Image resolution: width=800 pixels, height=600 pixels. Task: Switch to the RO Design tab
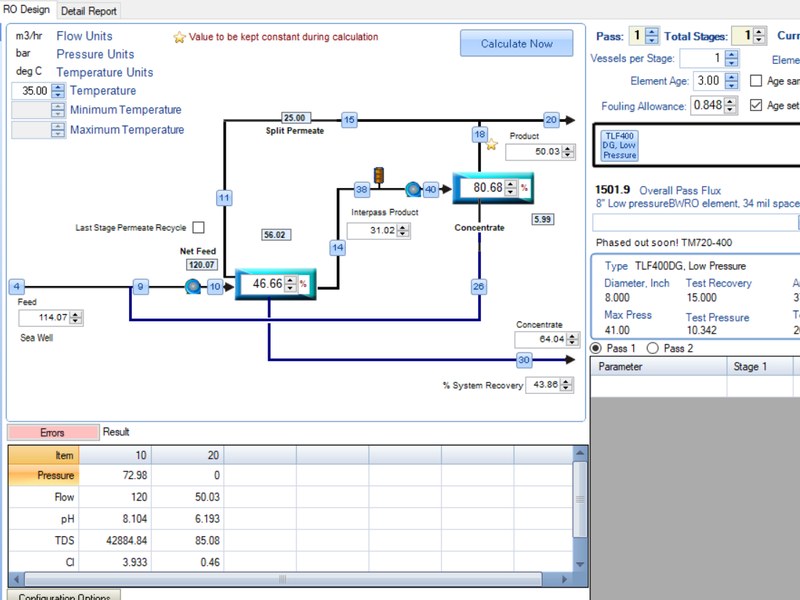[27, 9]
